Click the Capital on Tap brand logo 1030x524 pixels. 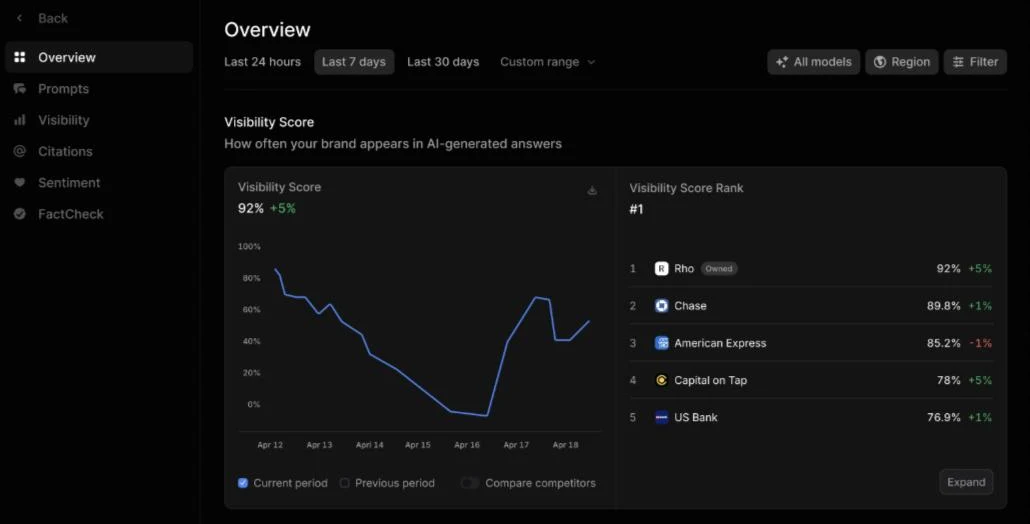661,380
